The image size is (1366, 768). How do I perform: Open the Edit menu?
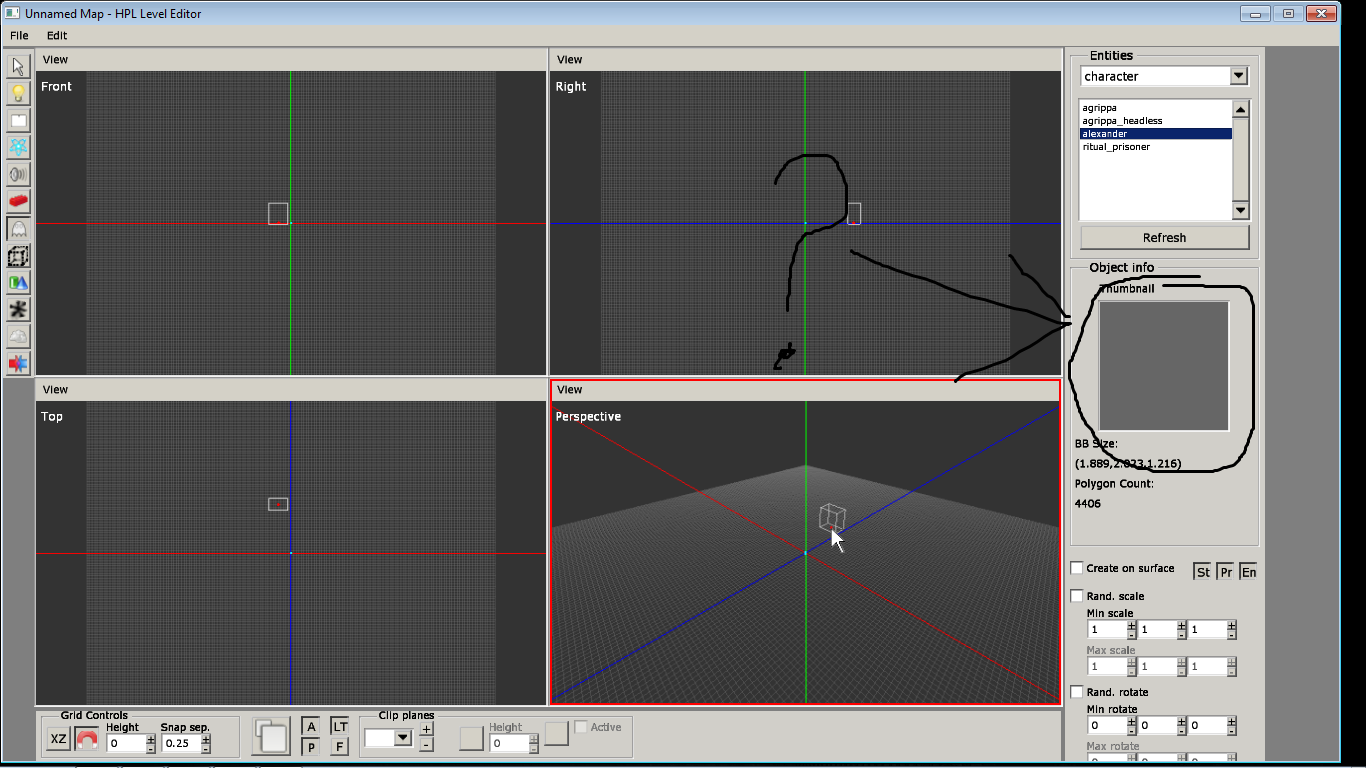click(x=57, y=36)
